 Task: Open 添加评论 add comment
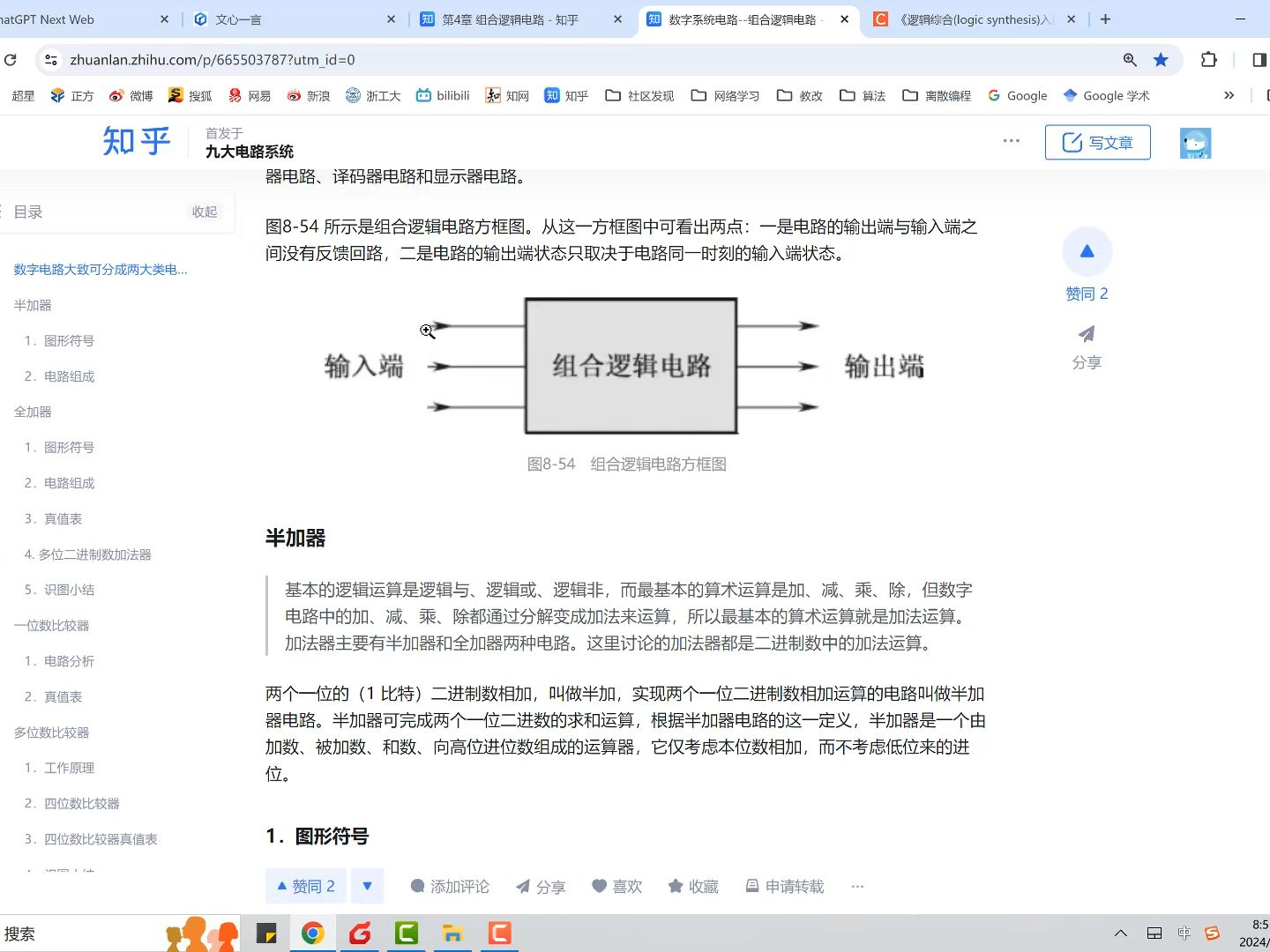pos(450,886)
